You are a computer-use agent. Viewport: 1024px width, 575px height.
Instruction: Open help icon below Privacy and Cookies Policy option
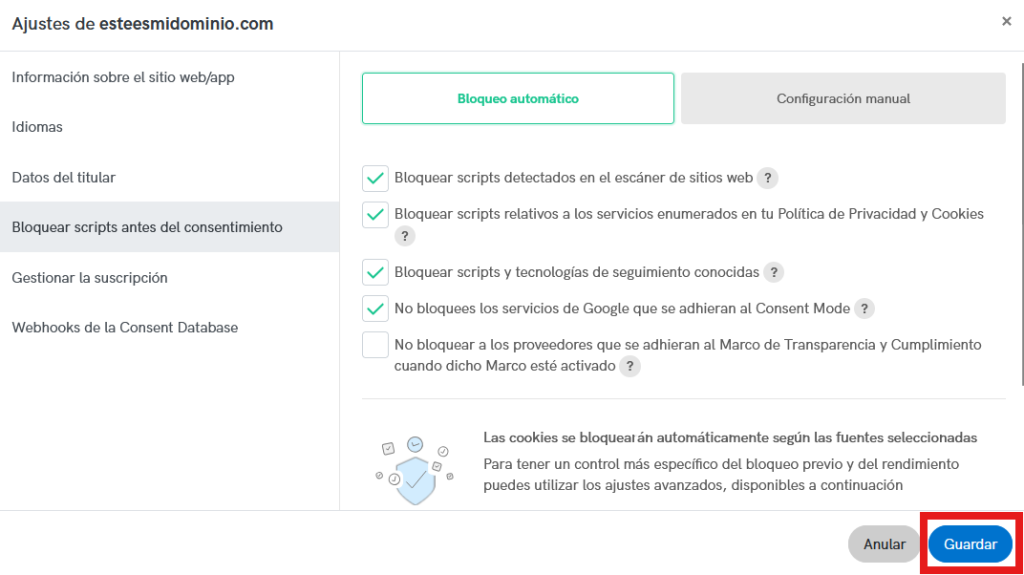coord(404,236)
